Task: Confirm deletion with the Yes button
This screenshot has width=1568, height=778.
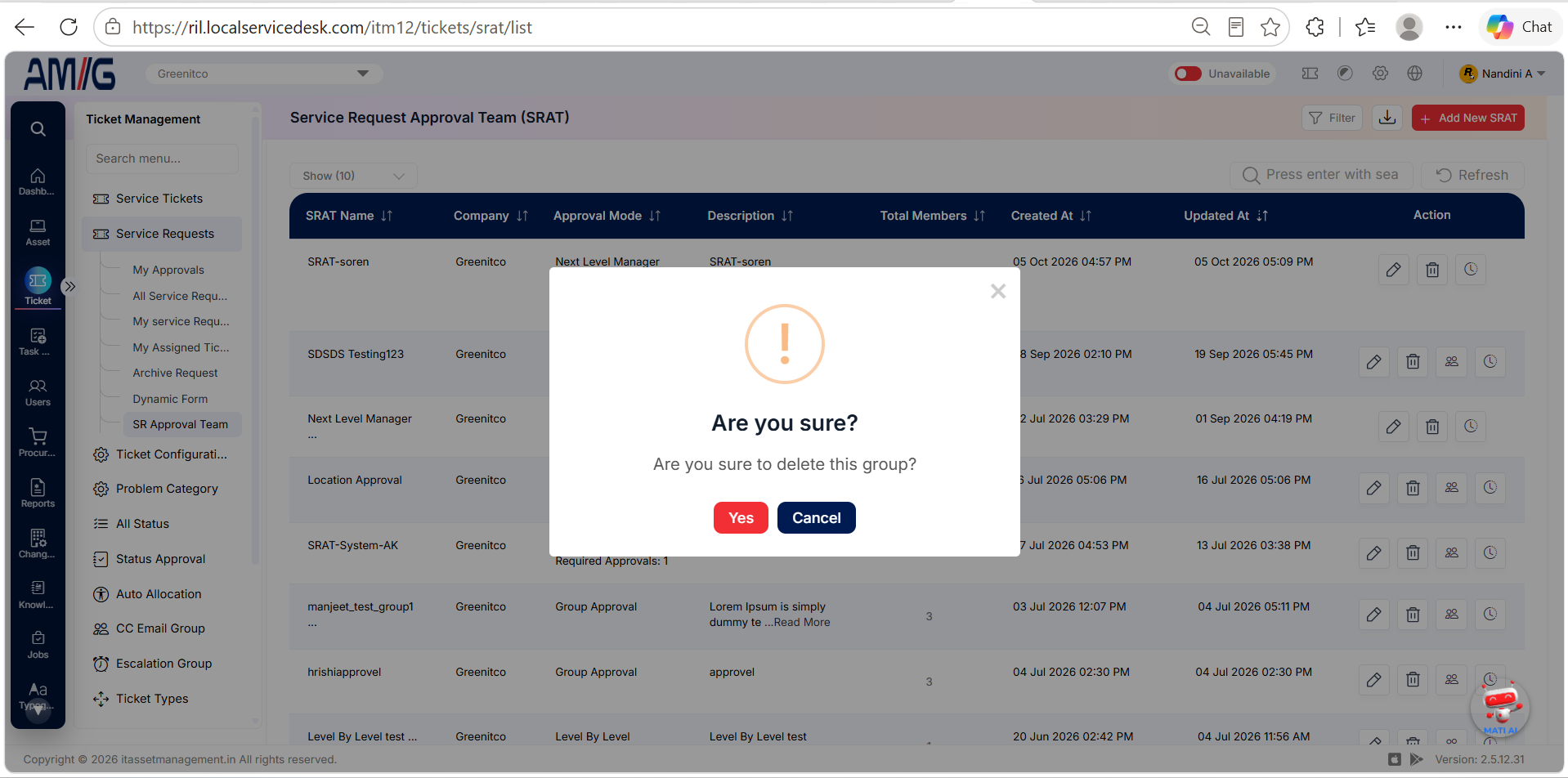Action: pyautogui.click(x=741, y=517)
